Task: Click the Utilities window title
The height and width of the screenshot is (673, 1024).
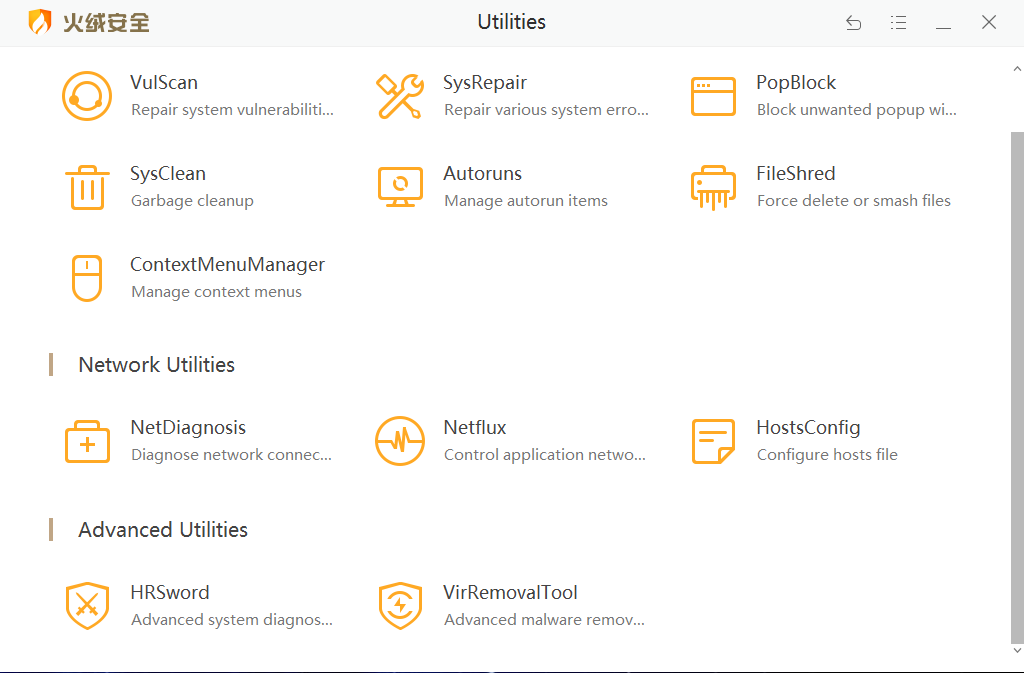Action: [511, 22]
